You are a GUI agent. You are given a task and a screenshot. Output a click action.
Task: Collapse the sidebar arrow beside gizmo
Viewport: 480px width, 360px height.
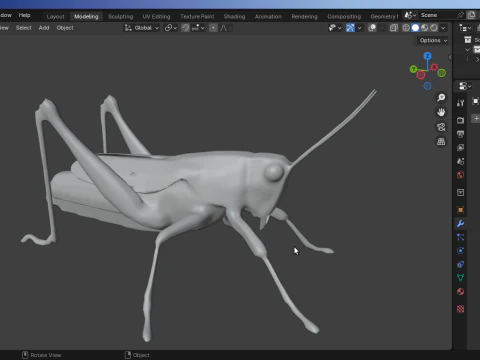click(450, 57)
